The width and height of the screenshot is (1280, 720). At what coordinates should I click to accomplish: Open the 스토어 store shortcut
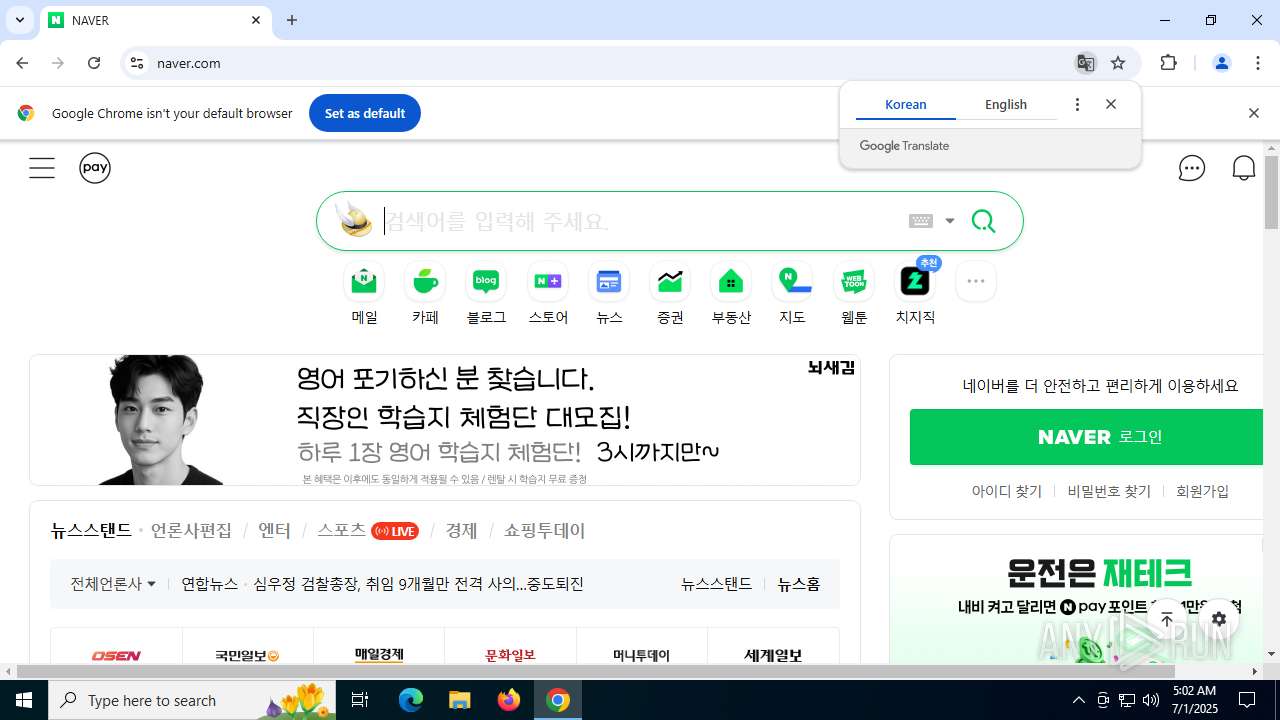tap(548, 294)
